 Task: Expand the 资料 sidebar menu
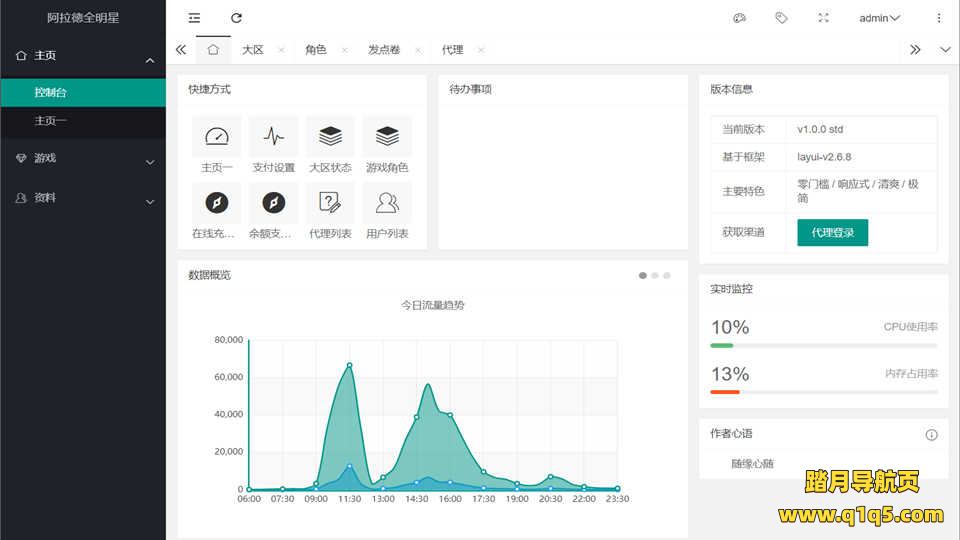pyautogui.click(x=83, y=198)
